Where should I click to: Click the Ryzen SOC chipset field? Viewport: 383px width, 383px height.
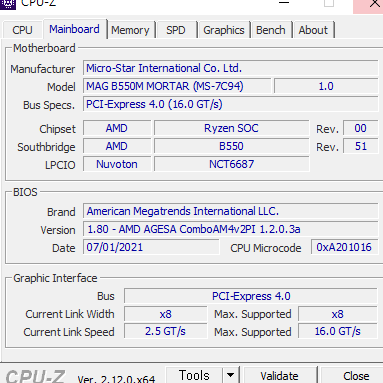tap(231, 128)
